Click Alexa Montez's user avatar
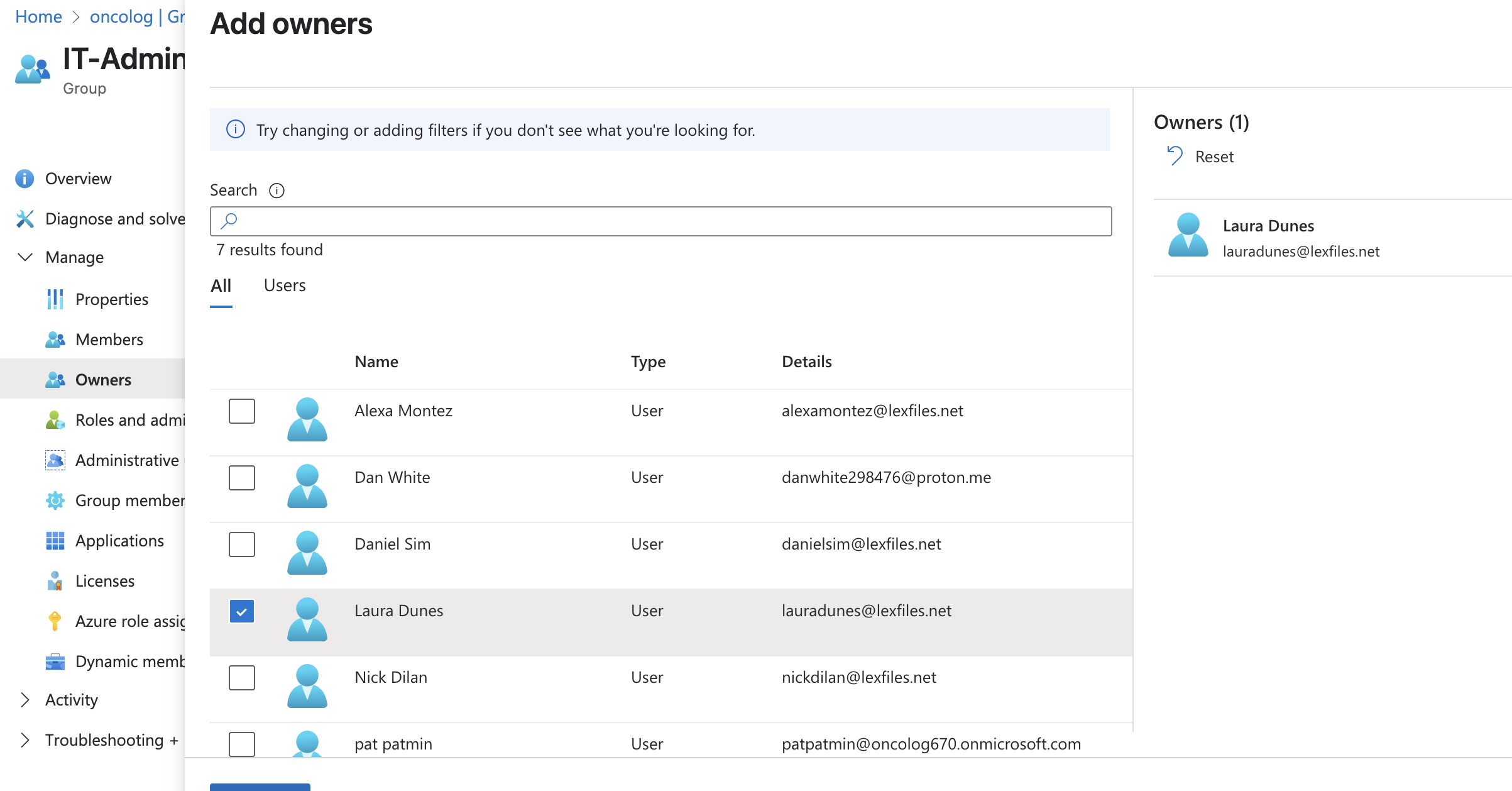This screenshot has width=1512, height=791. [307, 419]
